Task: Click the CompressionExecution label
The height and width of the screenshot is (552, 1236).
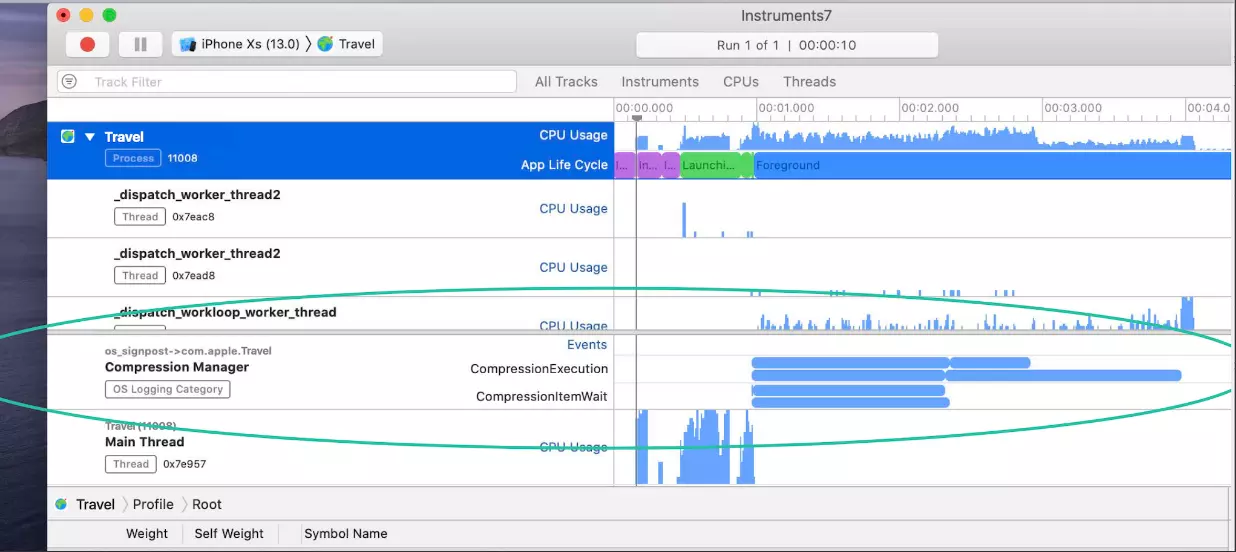Action: point(539,369)
